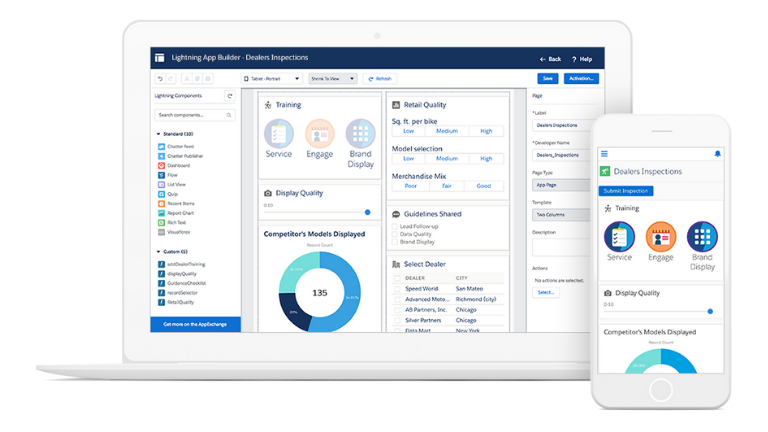Tap Submit Inspection on the phone

[626, 191]
